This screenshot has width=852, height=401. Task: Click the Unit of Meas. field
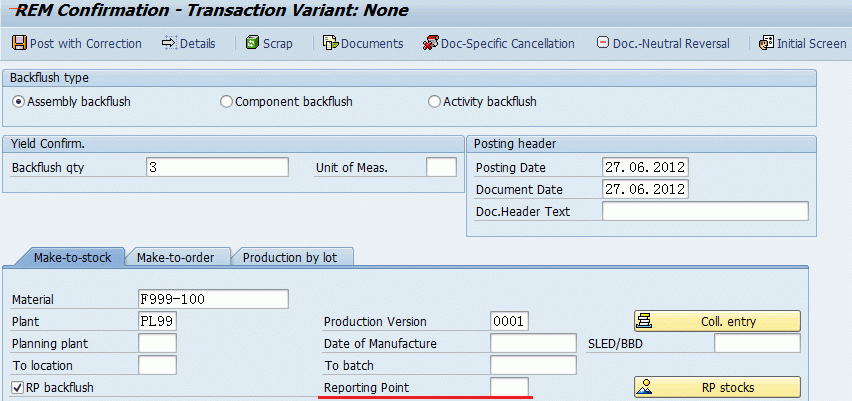coord(441,167)
